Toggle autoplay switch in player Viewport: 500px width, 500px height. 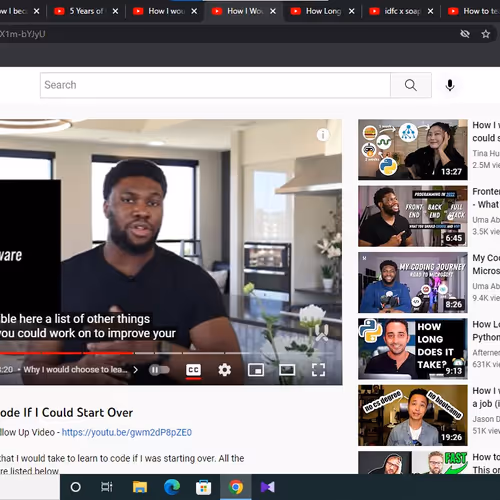[x=159, y=370]
